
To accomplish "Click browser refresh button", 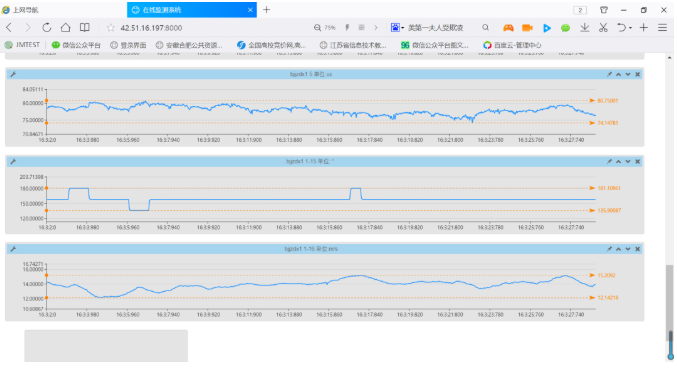I will [x=47, y=28].
